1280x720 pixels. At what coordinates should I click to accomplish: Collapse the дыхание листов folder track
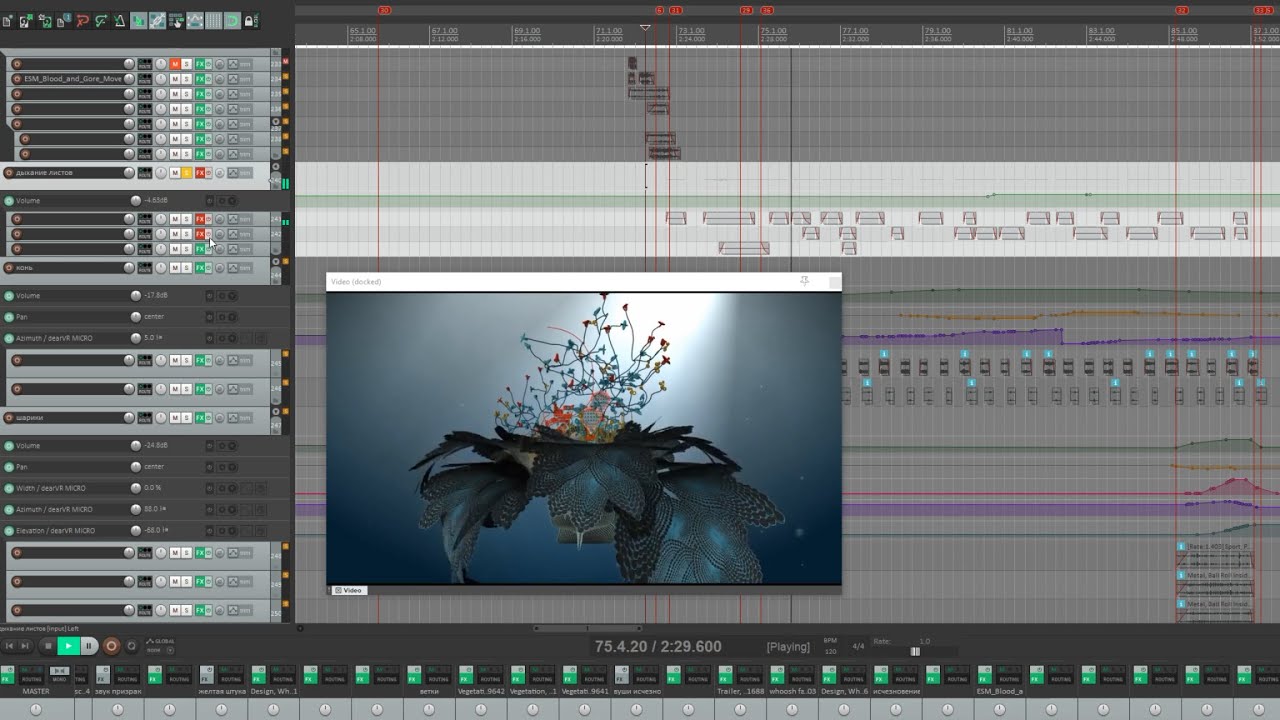coord(276,166)
